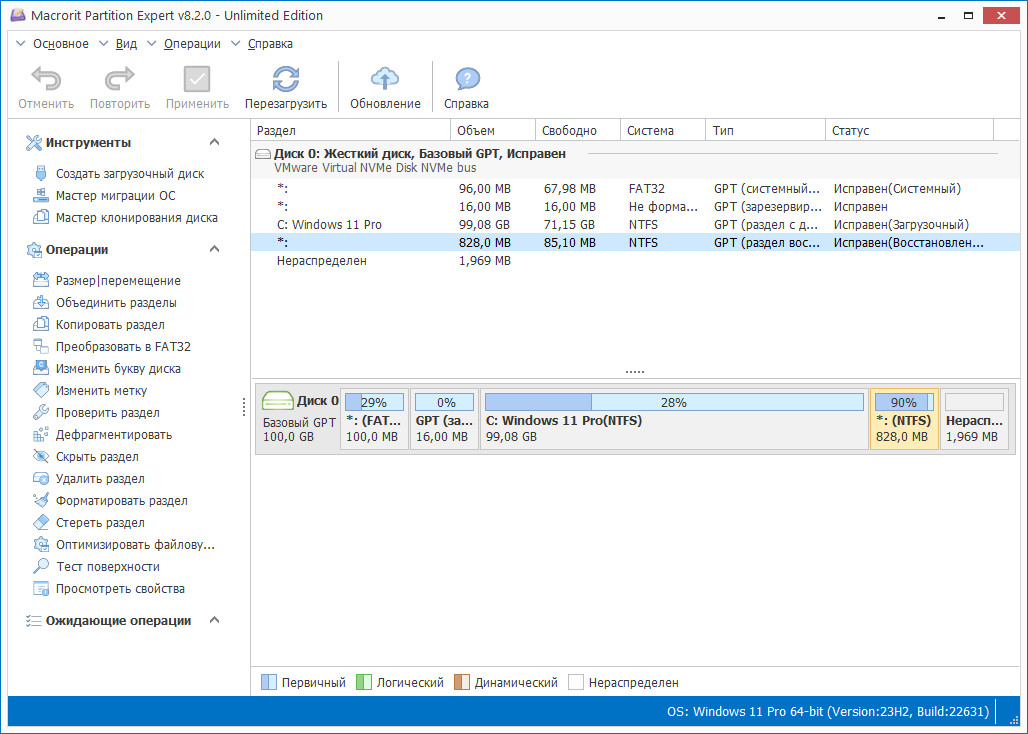
Task: Select the Размер|перемещение operation icon
Action: (x=41, y=280)
